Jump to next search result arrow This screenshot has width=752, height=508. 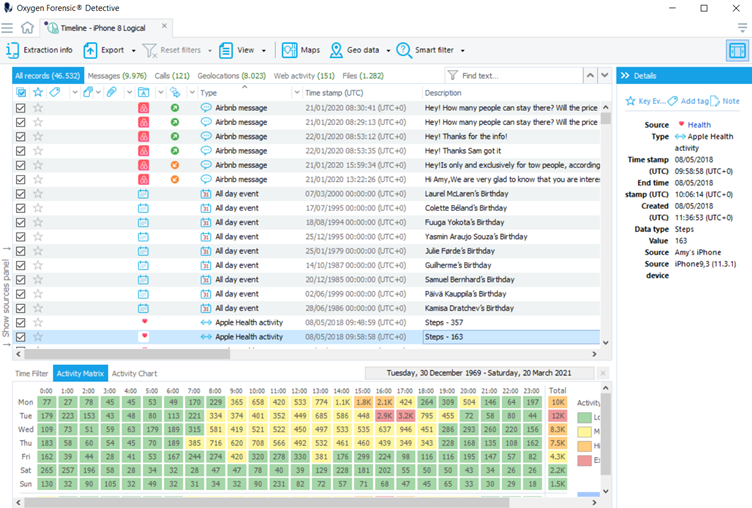605,75
